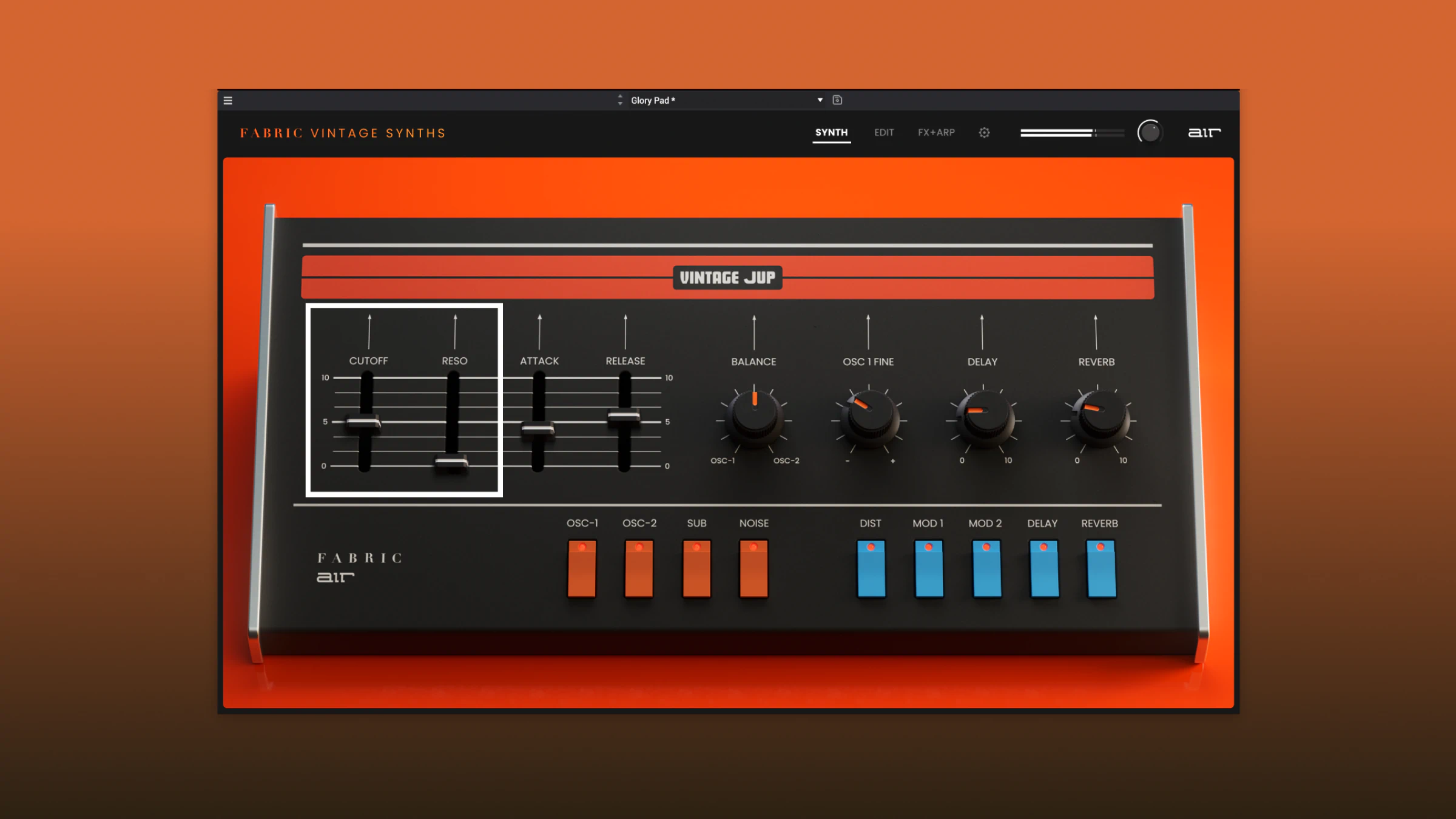Open the hamburger menu icon
The image size is (1456, 819).
pos(228,101)
